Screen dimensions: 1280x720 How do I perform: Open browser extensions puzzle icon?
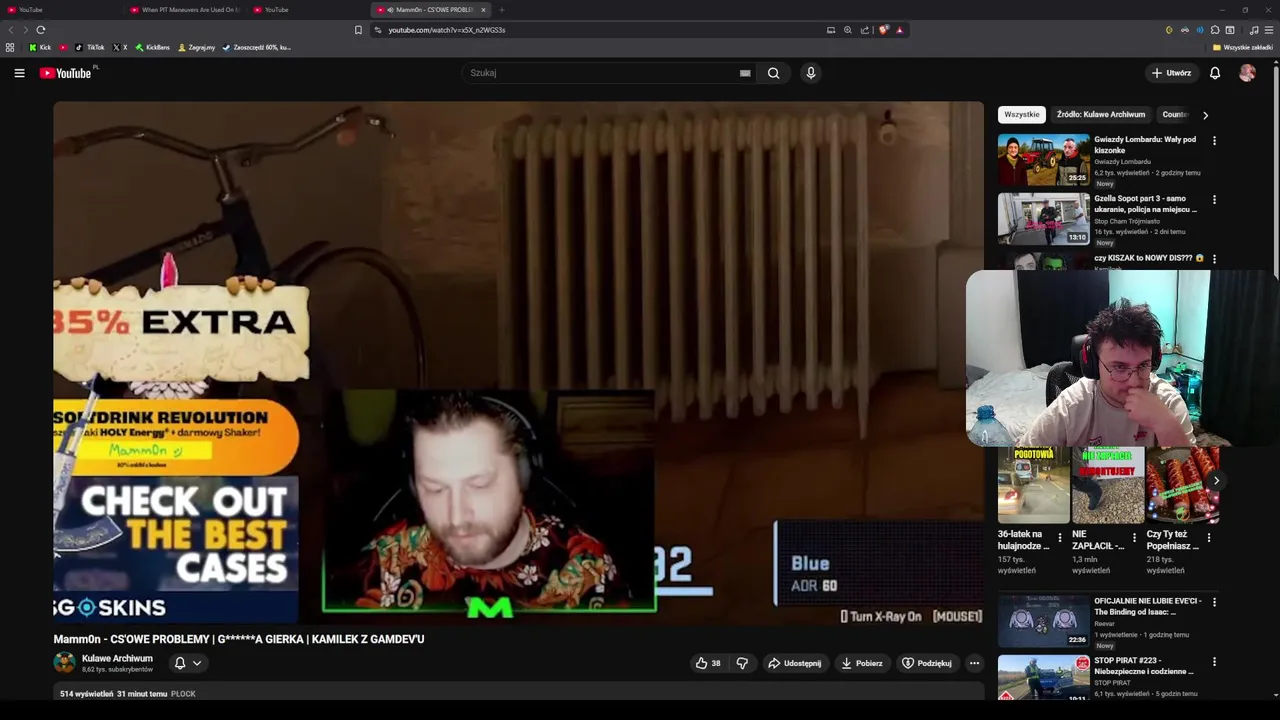(x=1215, y=30)
